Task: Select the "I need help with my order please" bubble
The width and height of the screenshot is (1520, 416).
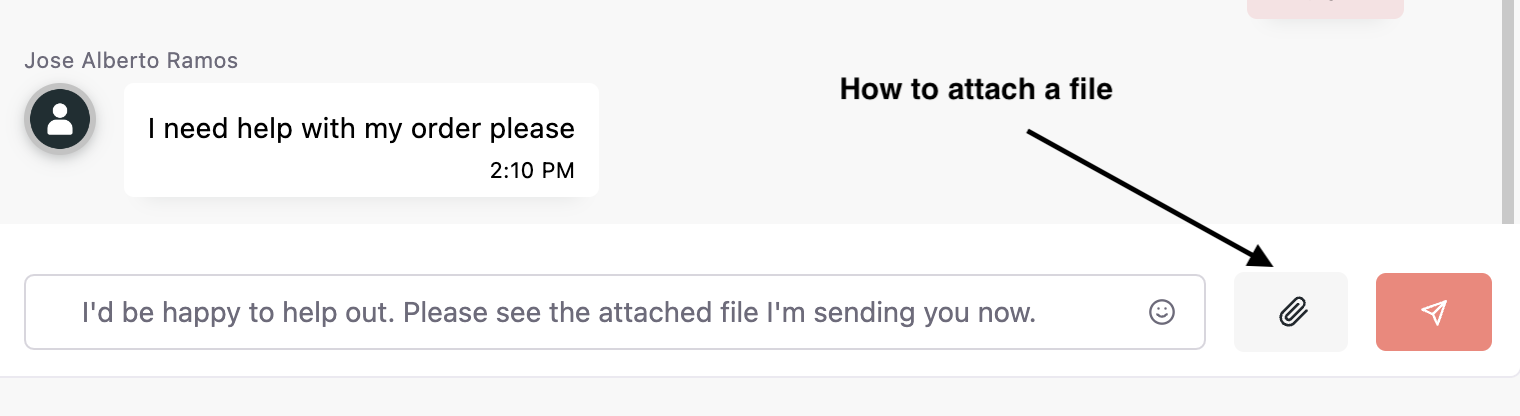Action: 361,140
